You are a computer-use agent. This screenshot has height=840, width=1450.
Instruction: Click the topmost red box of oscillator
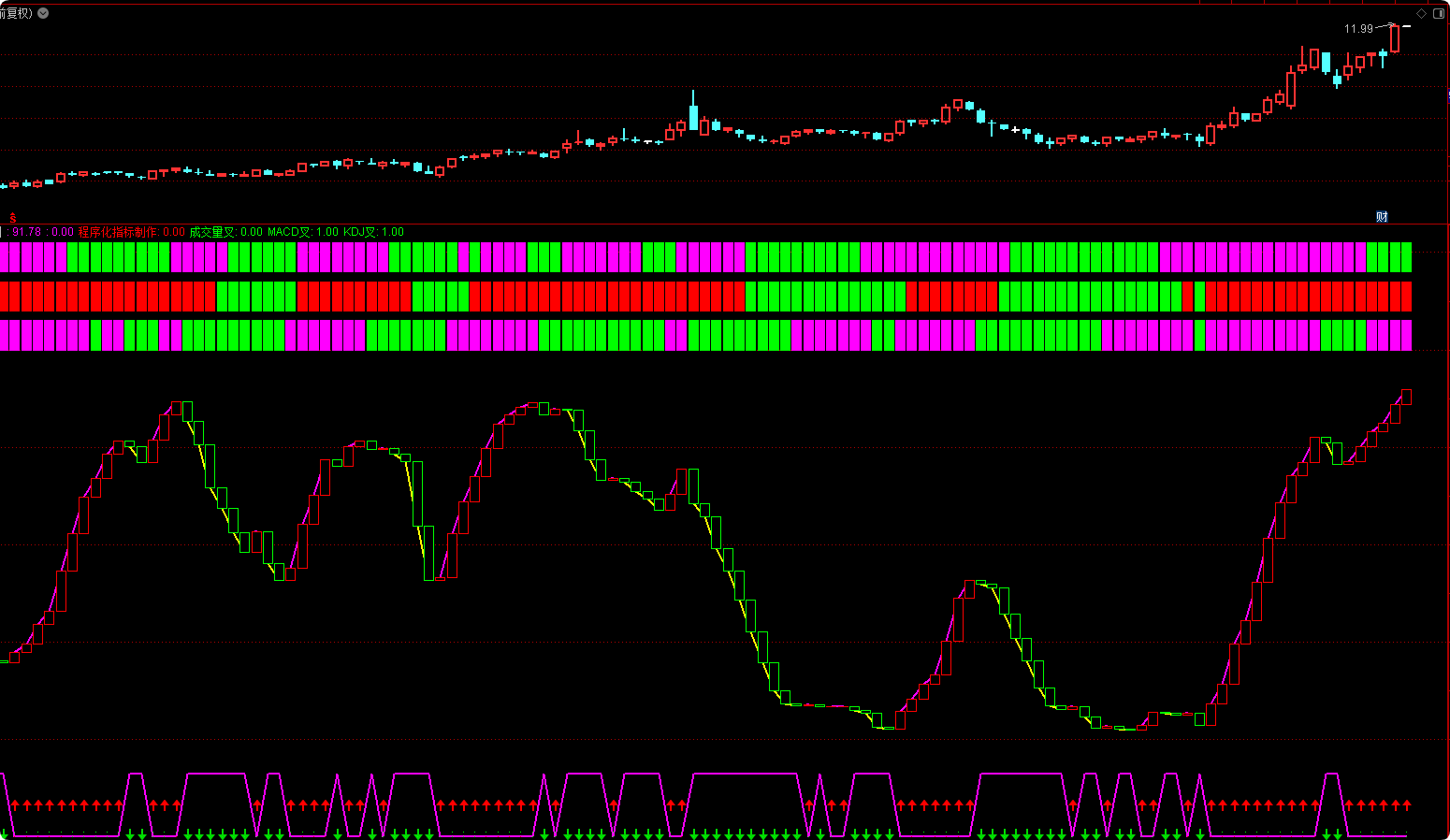click(1406, 397)
